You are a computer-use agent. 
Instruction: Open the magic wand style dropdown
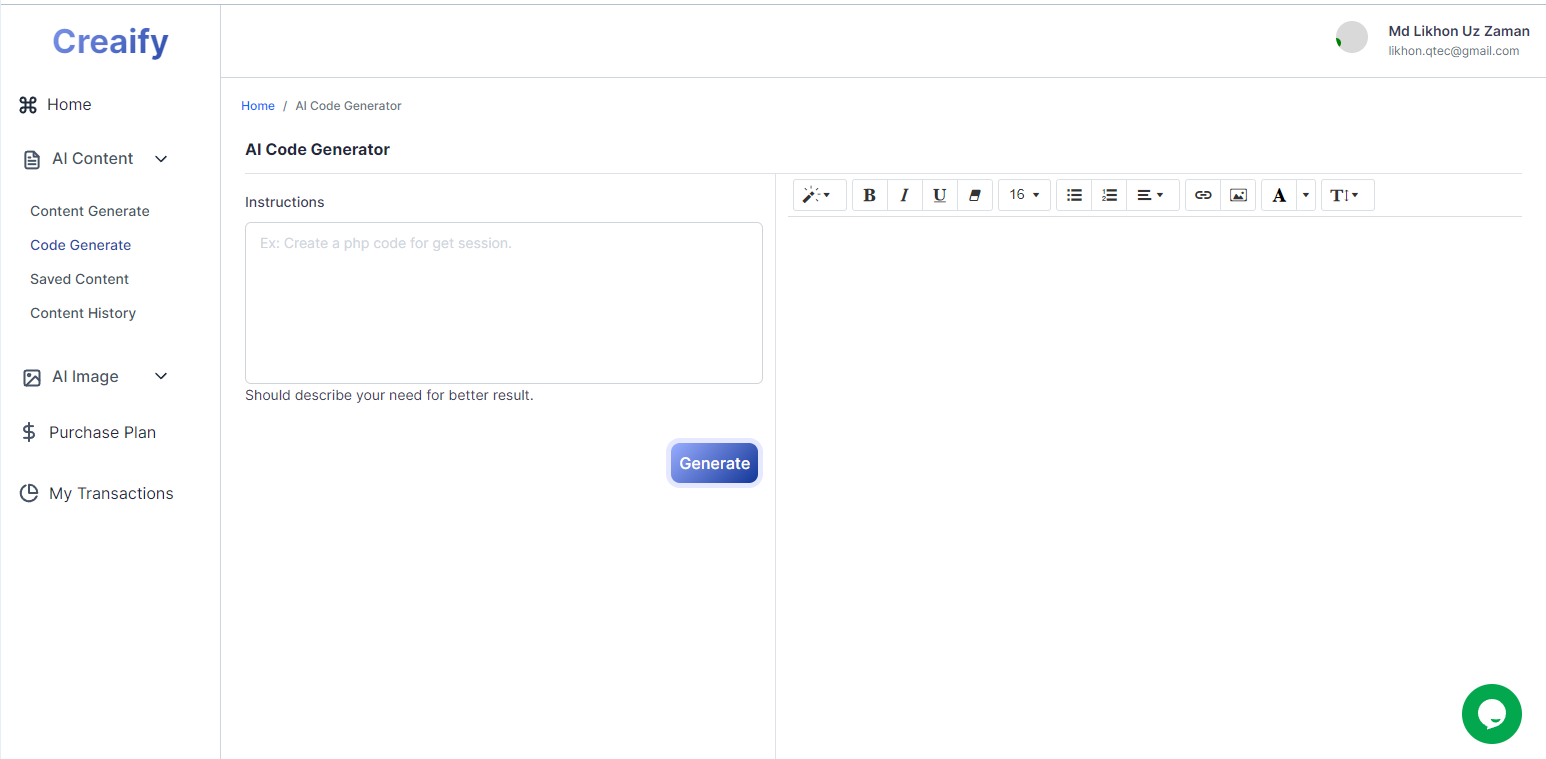coord(820,195)
